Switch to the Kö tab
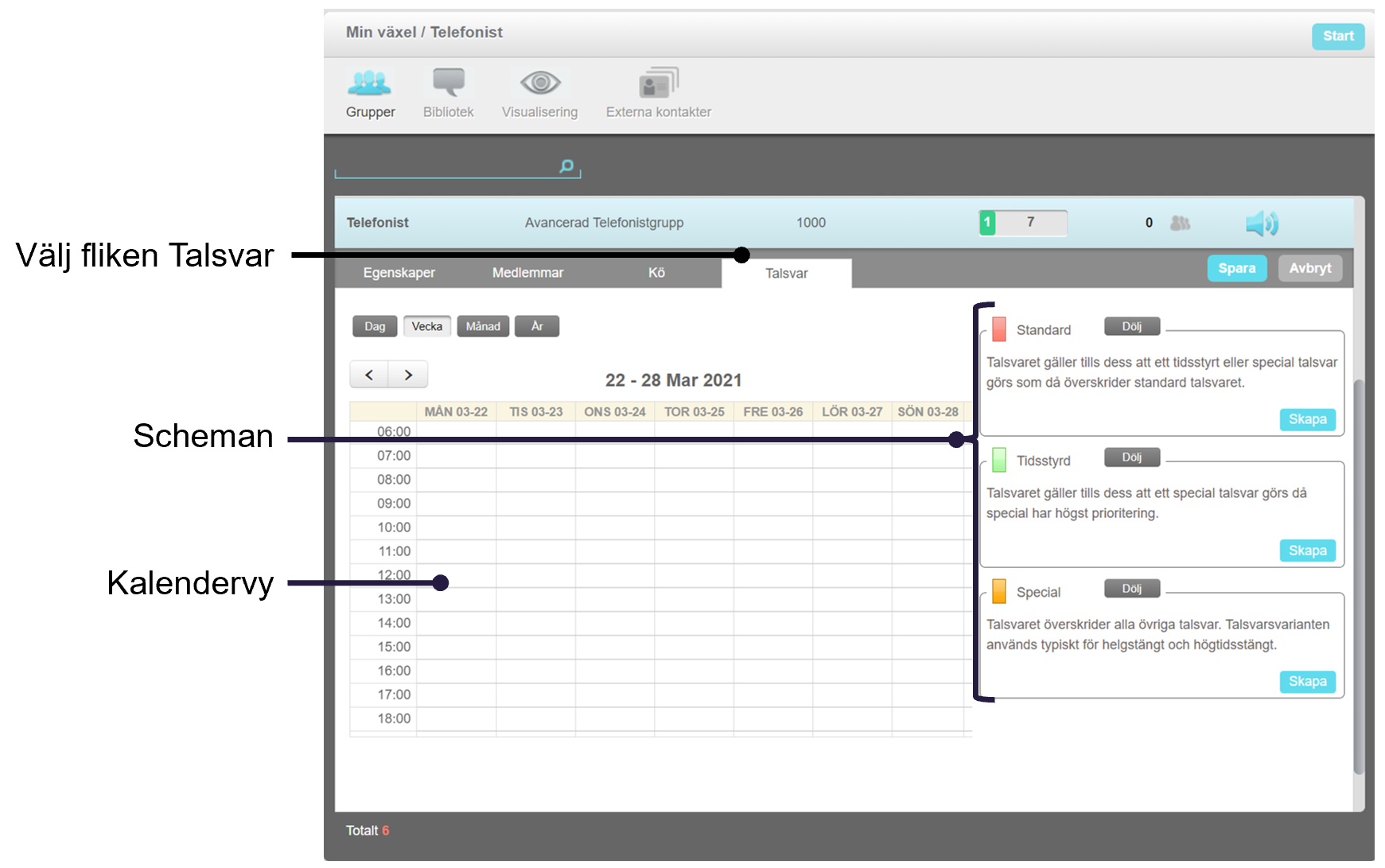This screenshot has width=1385, height=868. 656,273
